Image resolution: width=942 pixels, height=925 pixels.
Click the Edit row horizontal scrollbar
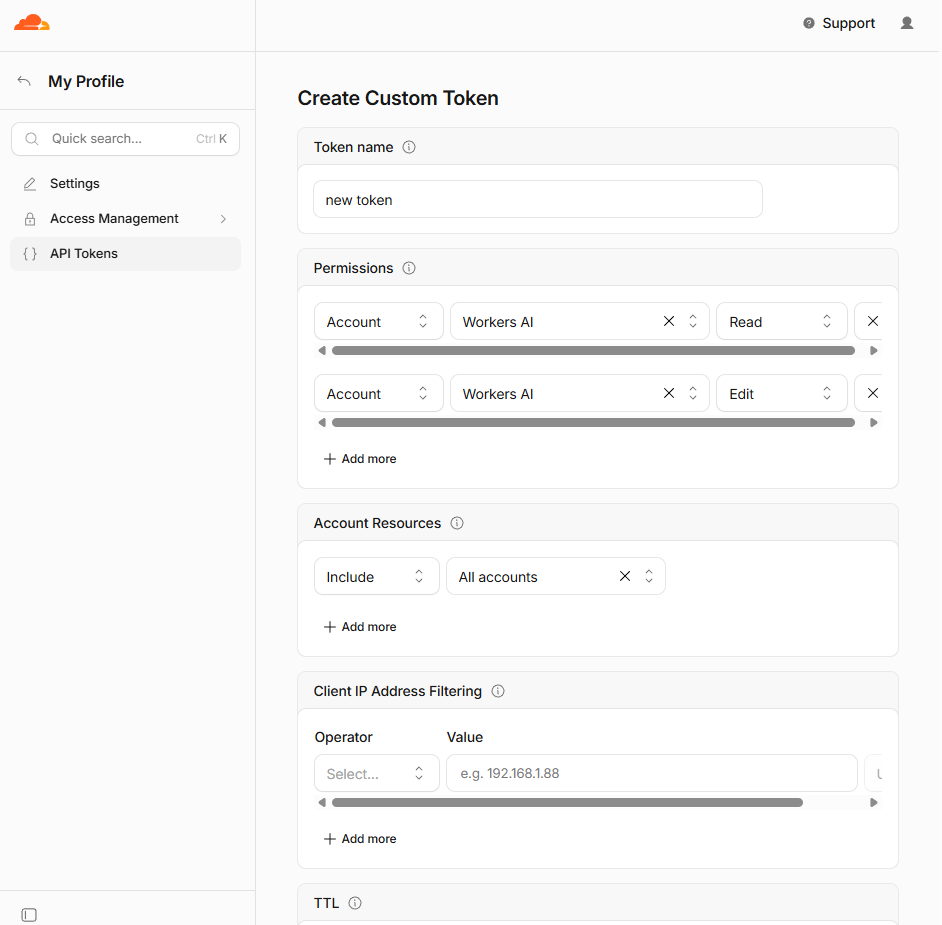tap(593, 423)
